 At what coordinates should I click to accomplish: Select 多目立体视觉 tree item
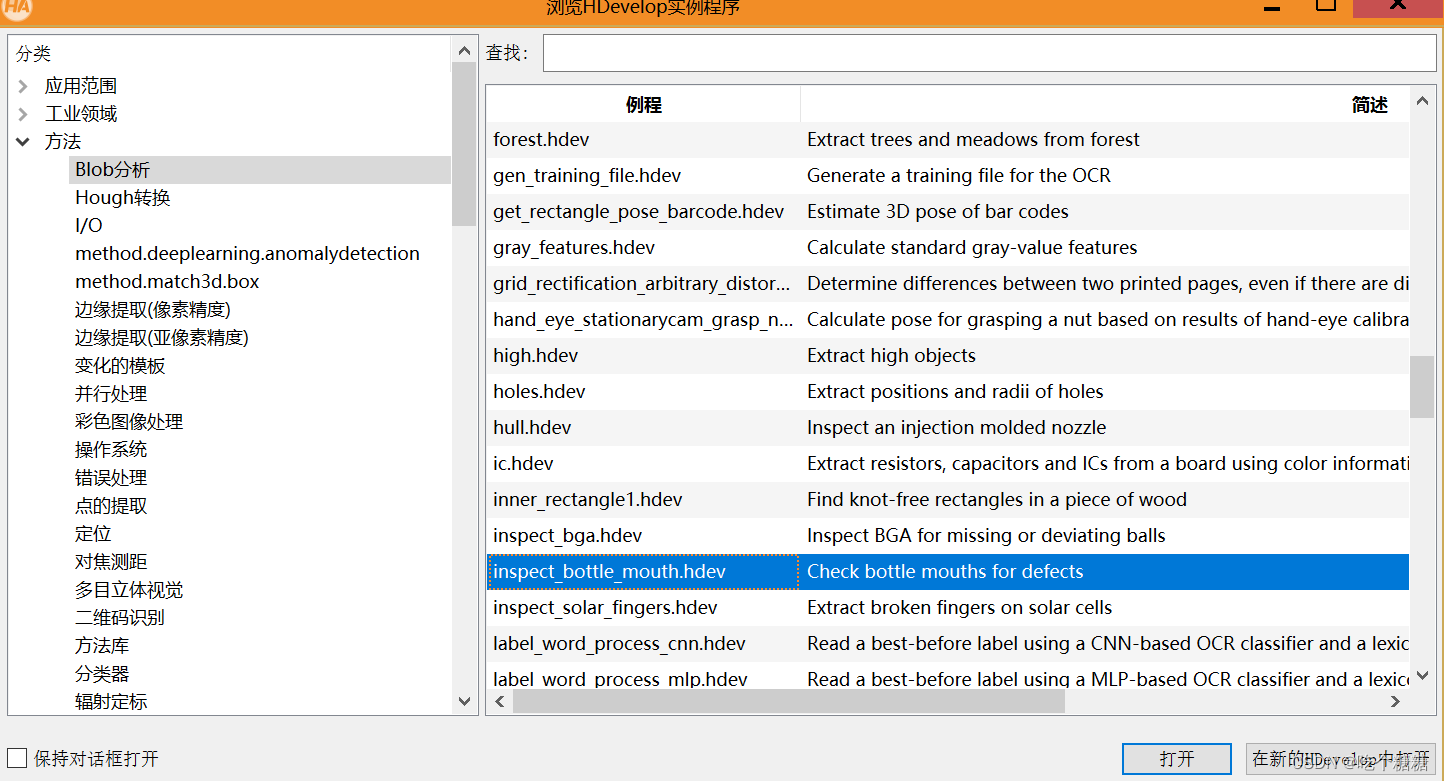click(x=129, y=590)
